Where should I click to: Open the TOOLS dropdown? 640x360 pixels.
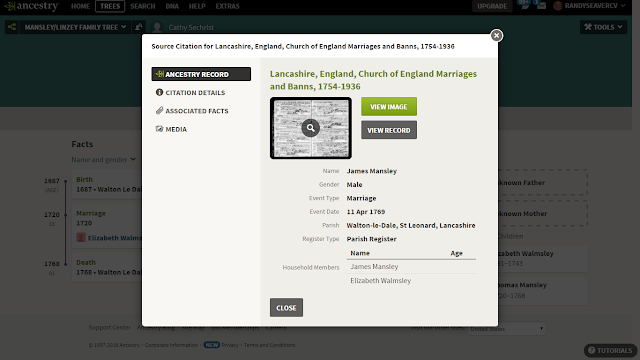[x=603, y=27]
